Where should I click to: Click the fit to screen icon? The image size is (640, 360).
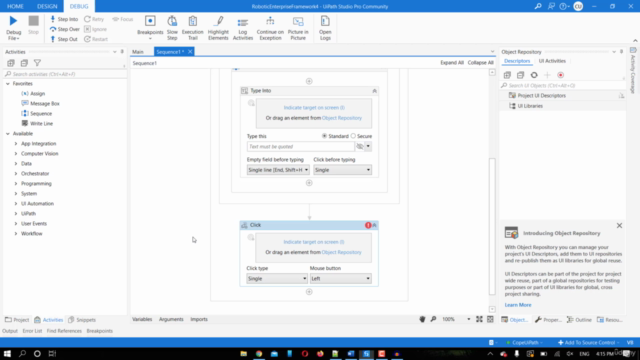pos(479,319)
